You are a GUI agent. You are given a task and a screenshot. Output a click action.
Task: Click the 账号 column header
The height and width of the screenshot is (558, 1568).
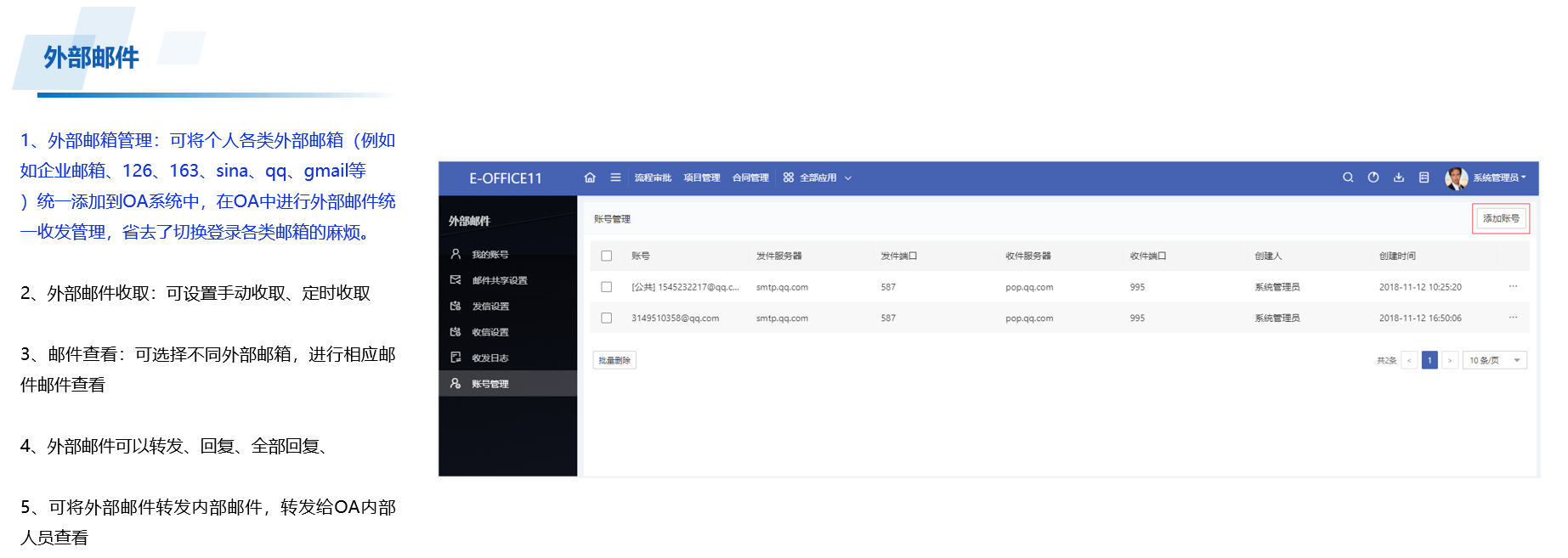coord(641,256)
